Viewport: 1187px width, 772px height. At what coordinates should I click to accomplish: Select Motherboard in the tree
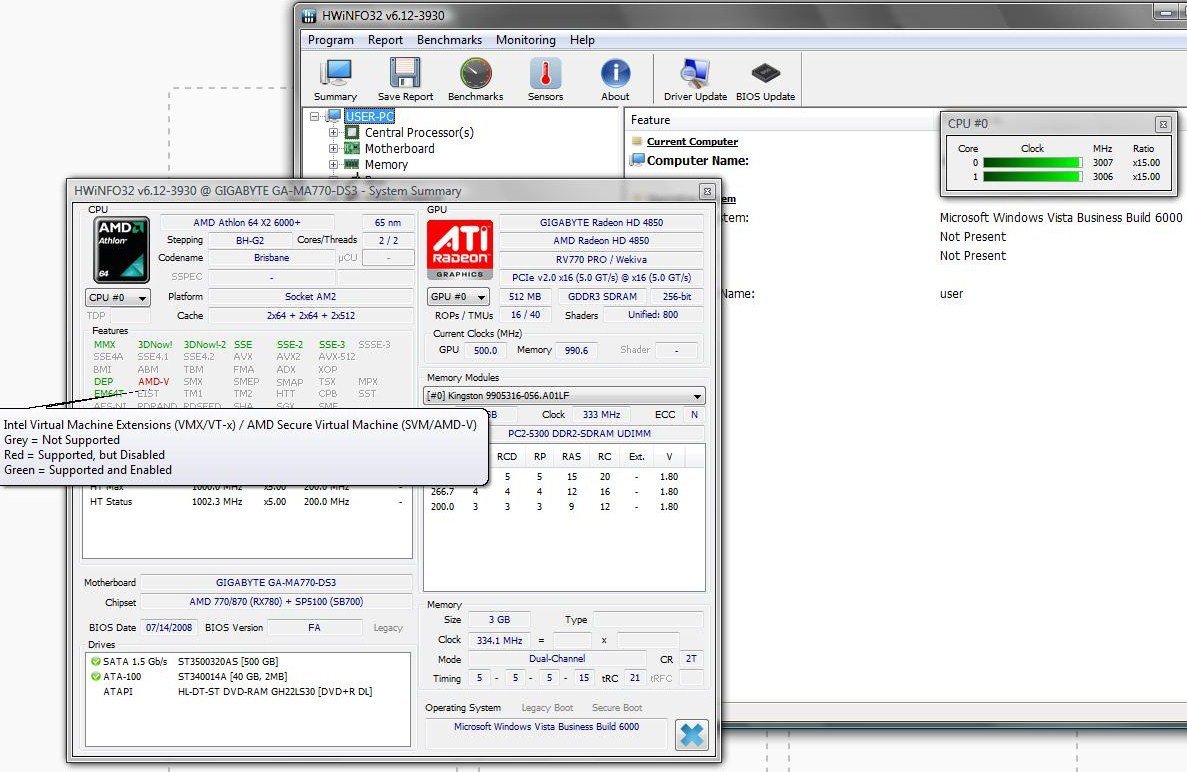click(400, 148)
